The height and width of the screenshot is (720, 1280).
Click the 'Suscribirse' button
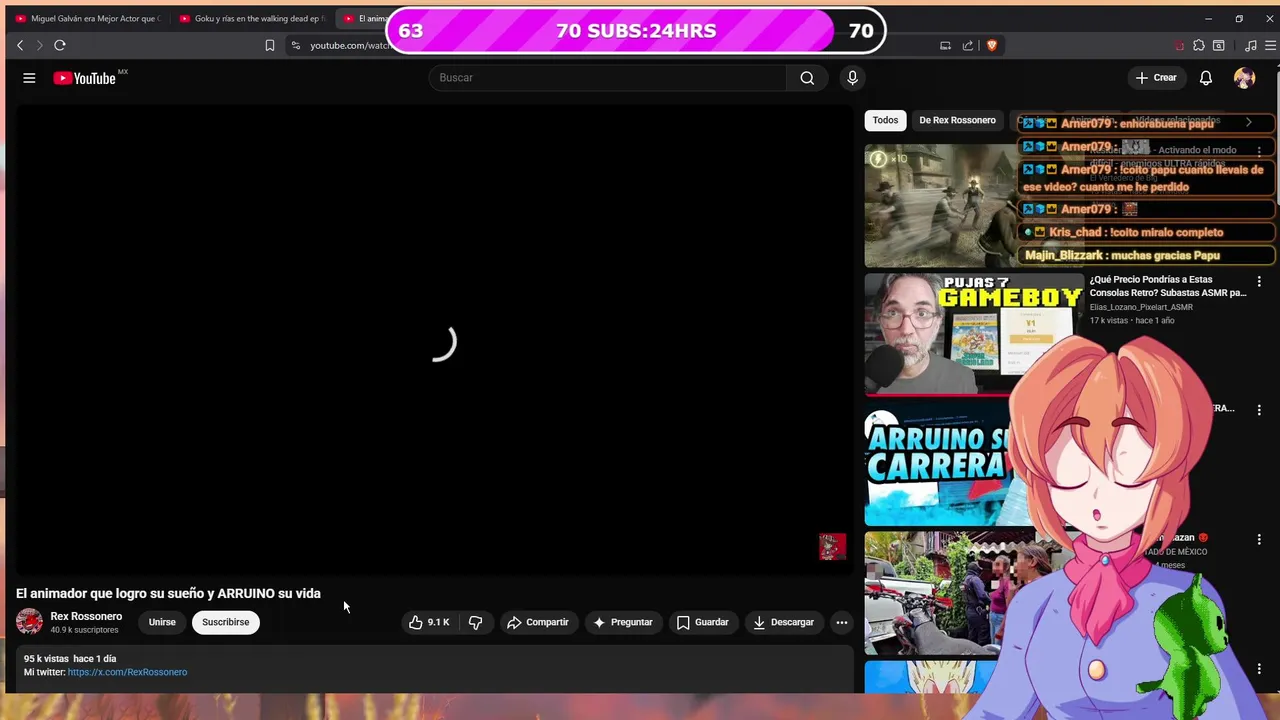click(x=226, y=622)
